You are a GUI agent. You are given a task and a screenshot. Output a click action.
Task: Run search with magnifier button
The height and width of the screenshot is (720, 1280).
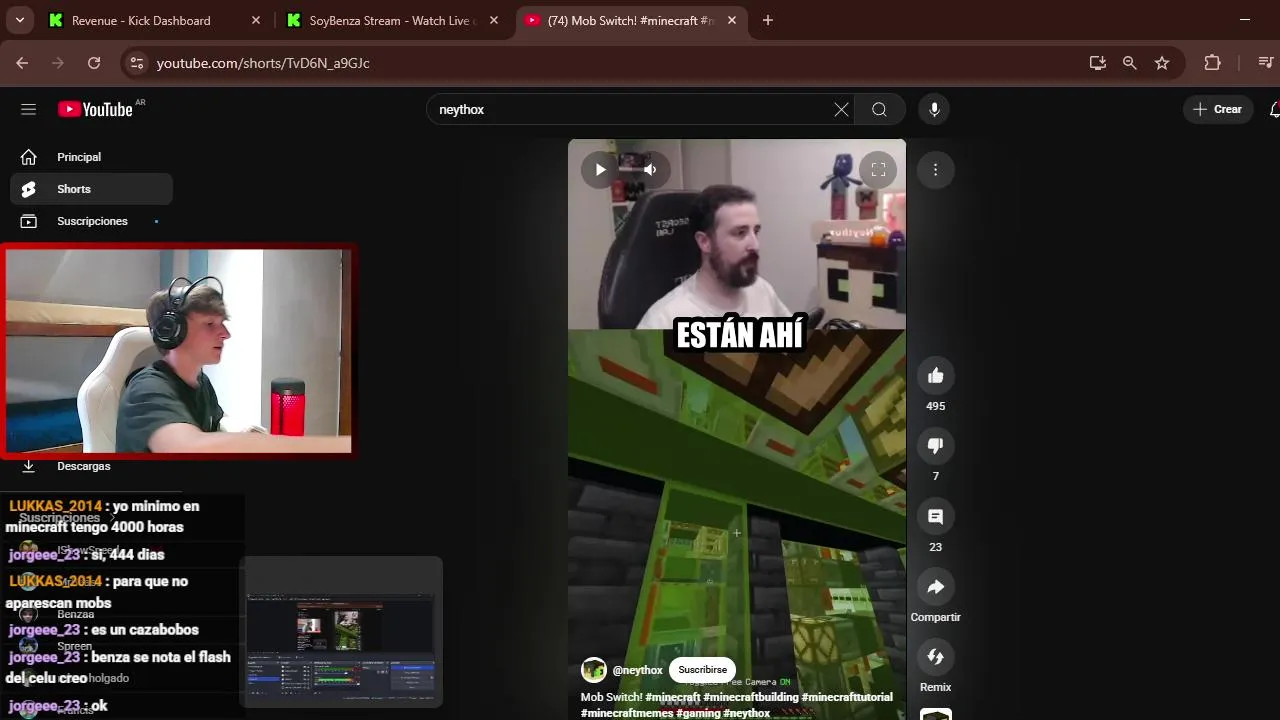[x=879, y=109]
